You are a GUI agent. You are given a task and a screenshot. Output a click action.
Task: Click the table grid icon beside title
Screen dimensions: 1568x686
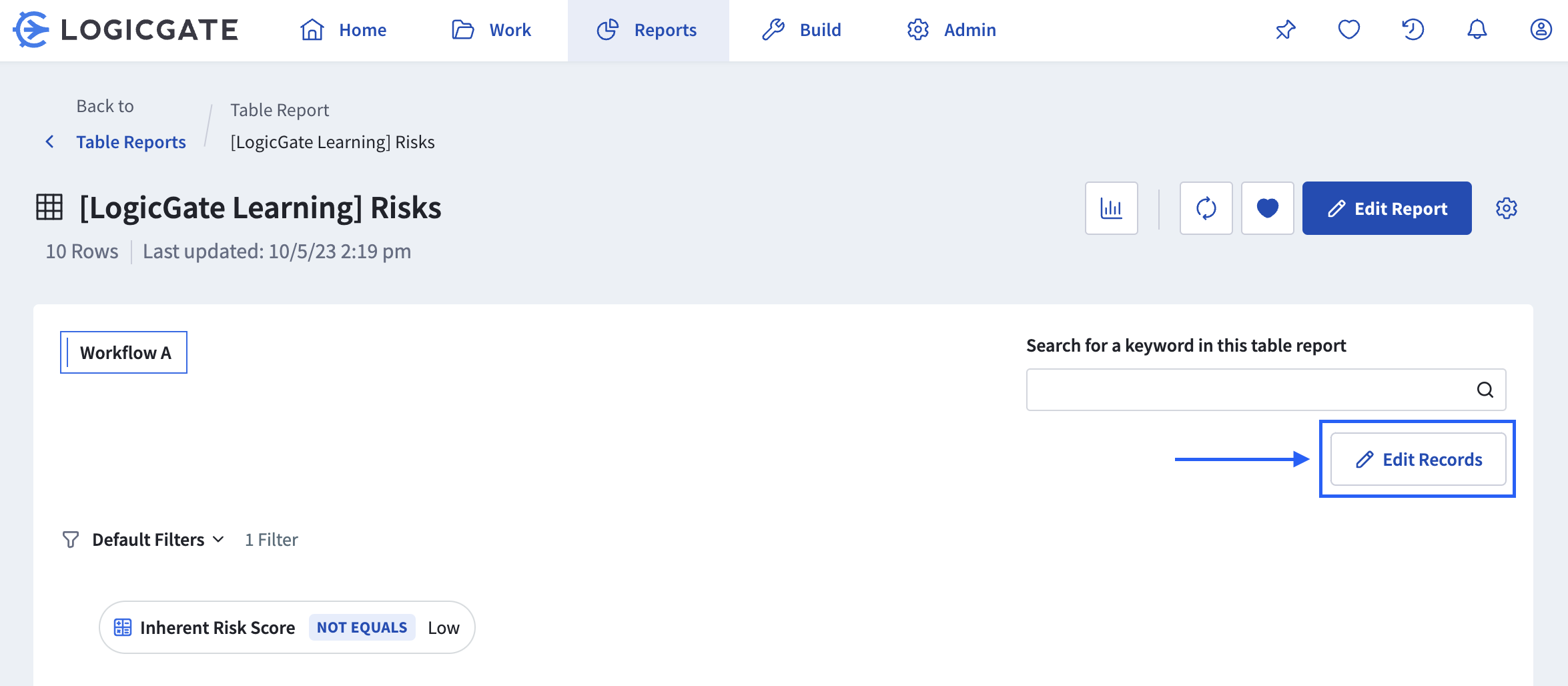pyautogui.click(x=49, y=207)
